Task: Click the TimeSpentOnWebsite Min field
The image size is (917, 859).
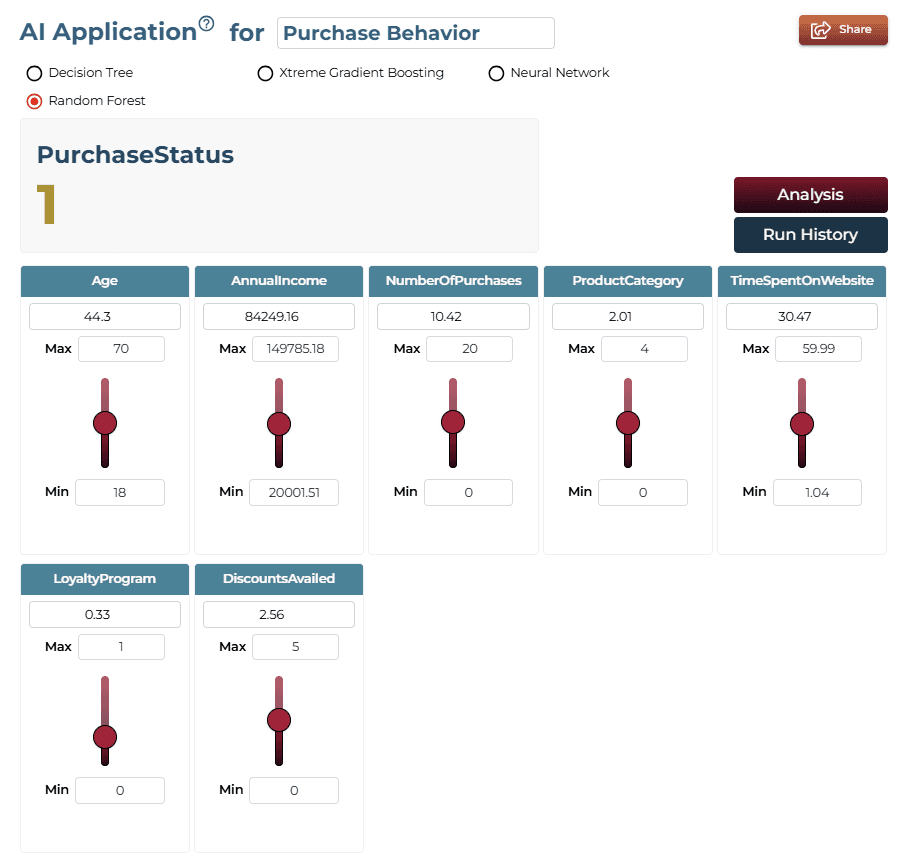Action: pos(817,492)
